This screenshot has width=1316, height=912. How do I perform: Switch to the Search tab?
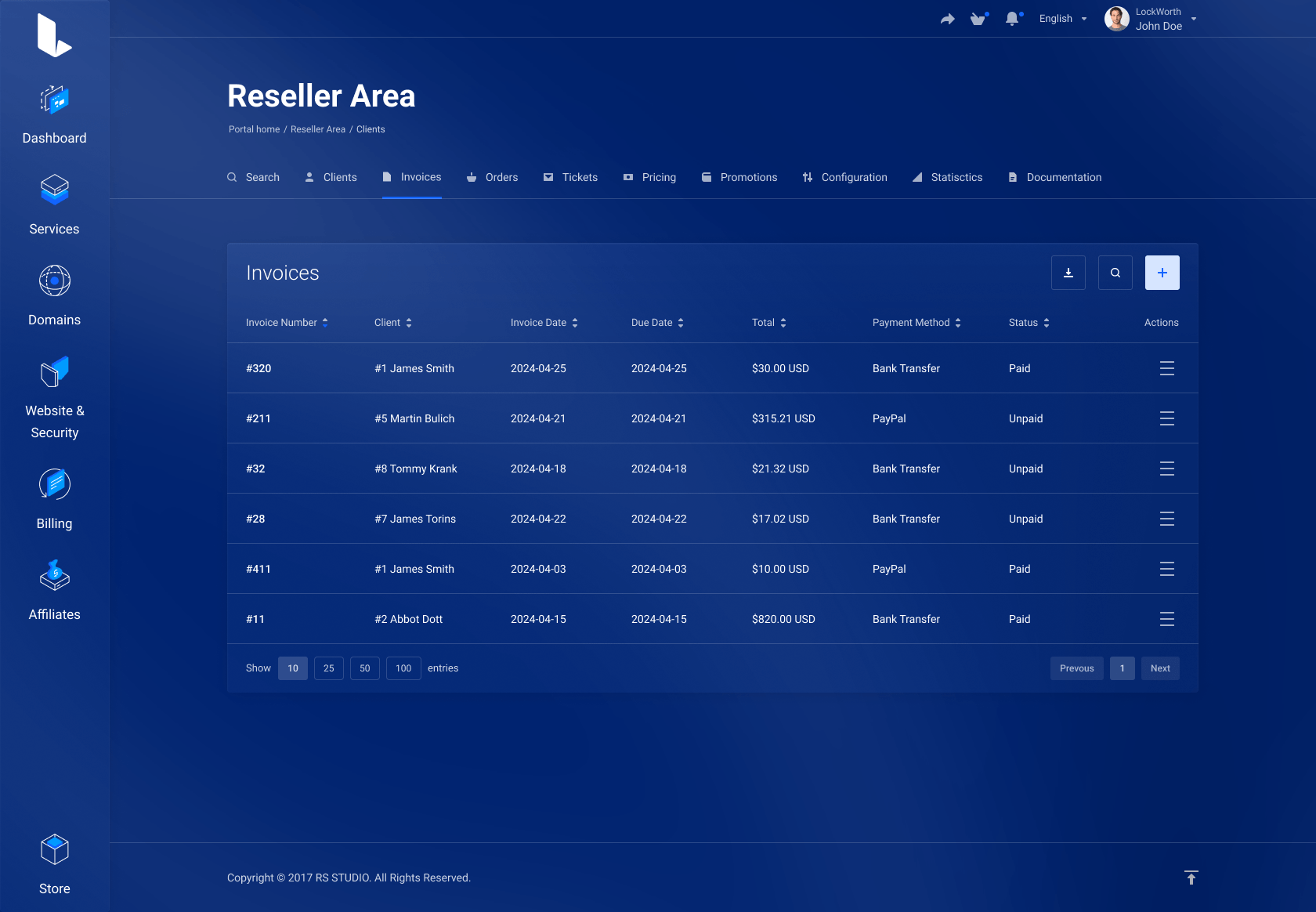pyautogui.click(x=253, y=177)
